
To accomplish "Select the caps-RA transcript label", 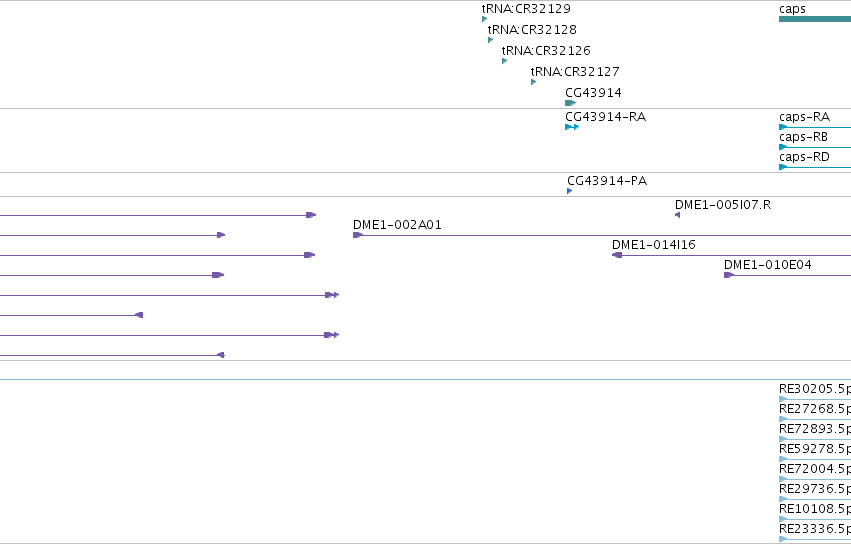I will click(x=804, y=117).
